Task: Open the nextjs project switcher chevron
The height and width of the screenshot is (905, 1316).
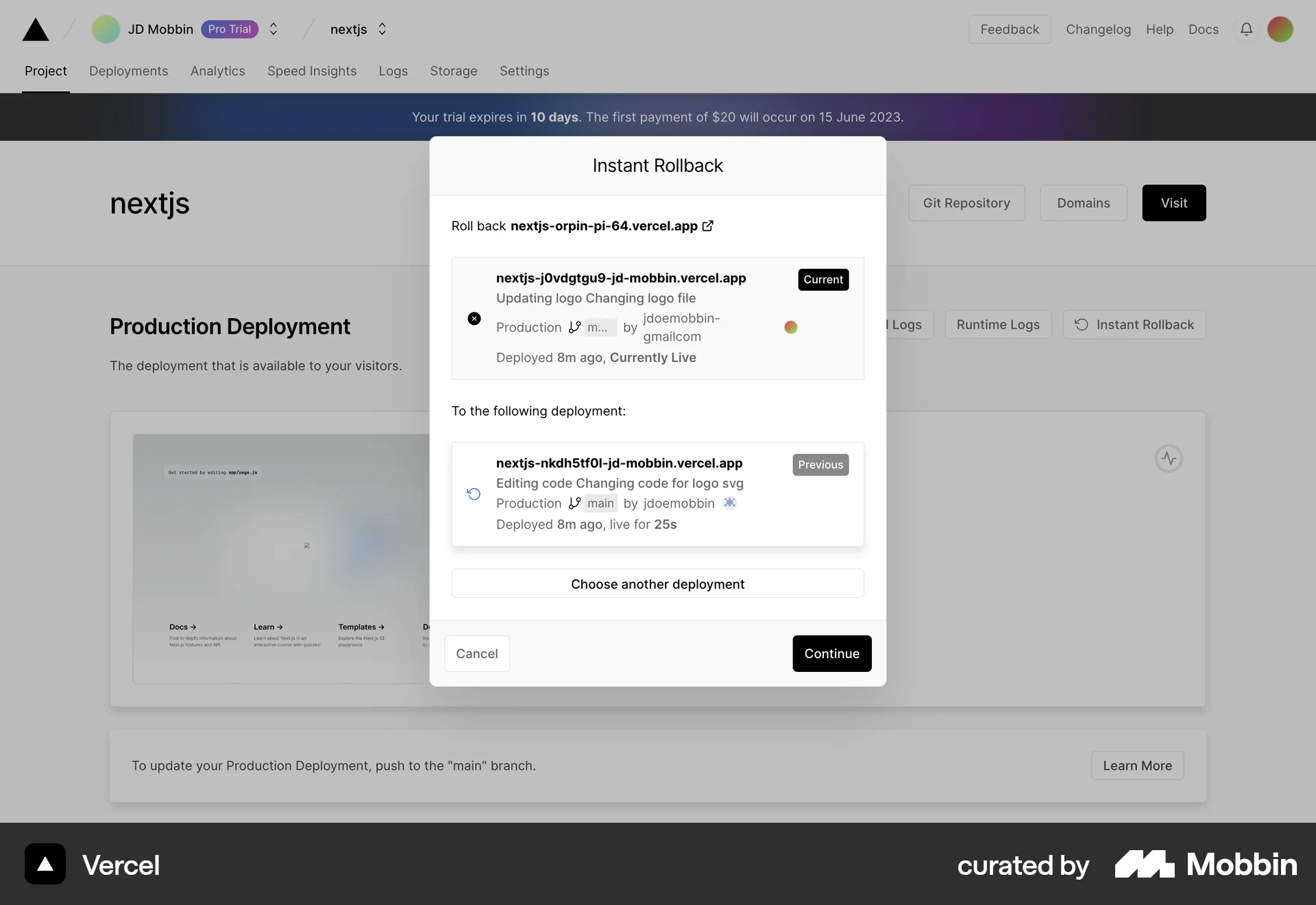Action: tap(382, 29)
